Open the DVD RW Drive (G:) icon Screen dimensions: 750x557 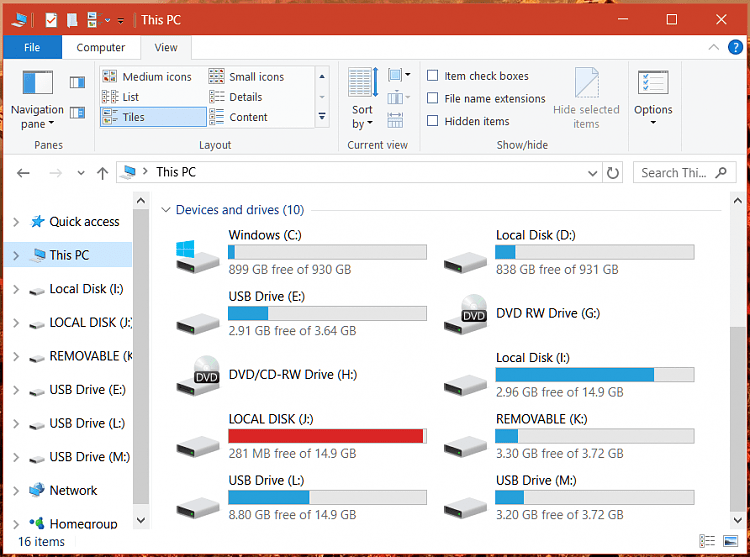click(465, 314)
